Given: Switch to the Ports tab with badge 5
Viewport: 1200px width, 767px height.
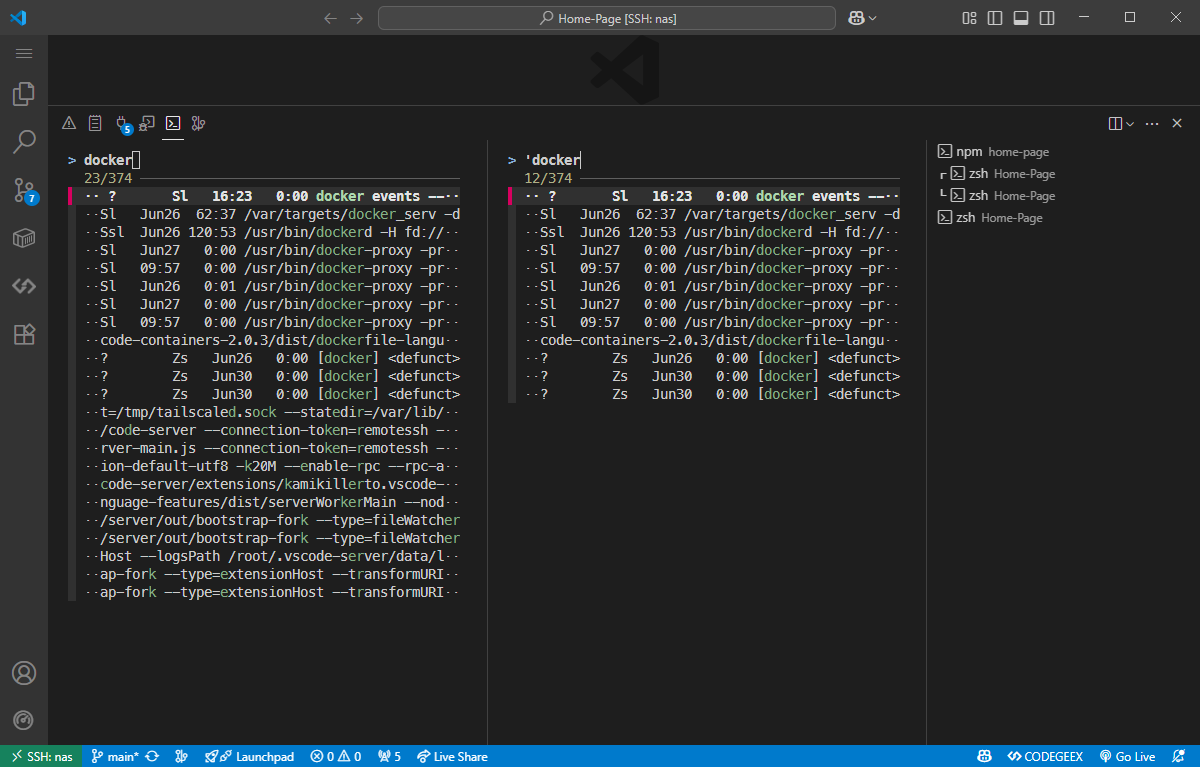Looking at the screenshot, I should pyautogui.click(x=123, y=124).
